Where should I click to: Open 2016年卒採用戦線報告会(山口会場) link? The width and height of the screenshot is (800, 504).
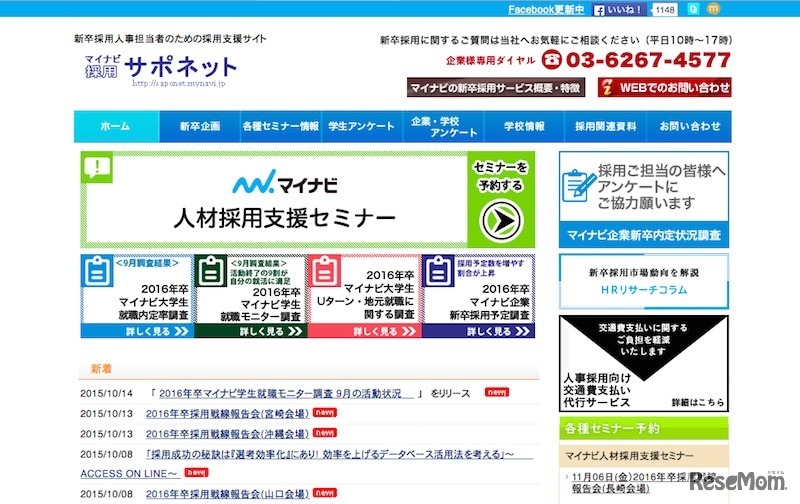pyautogui.click(x=227, y=494)
